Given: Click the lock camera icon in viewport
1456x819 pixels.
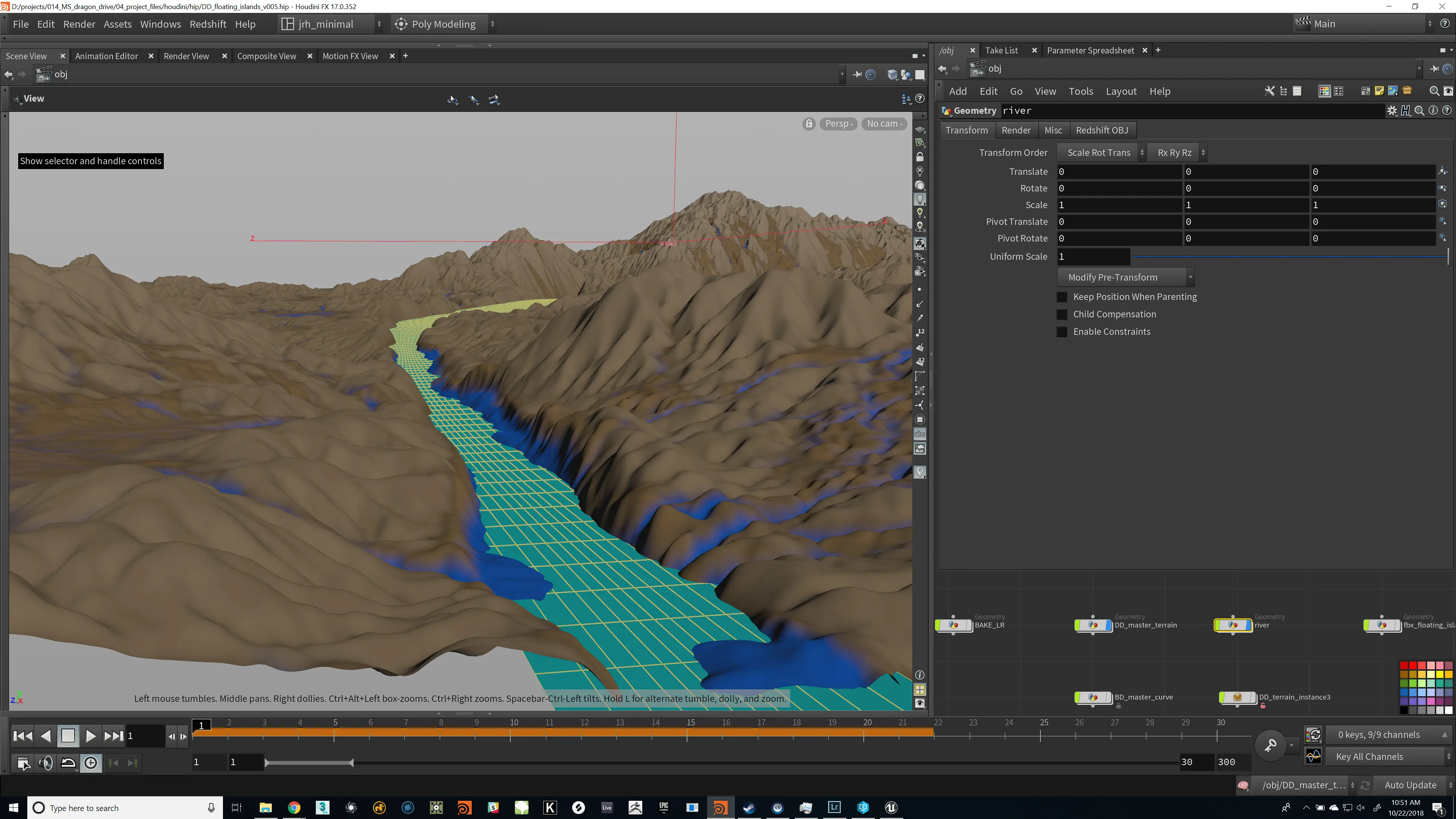Looking at the screenshot, I should point(809,124).
